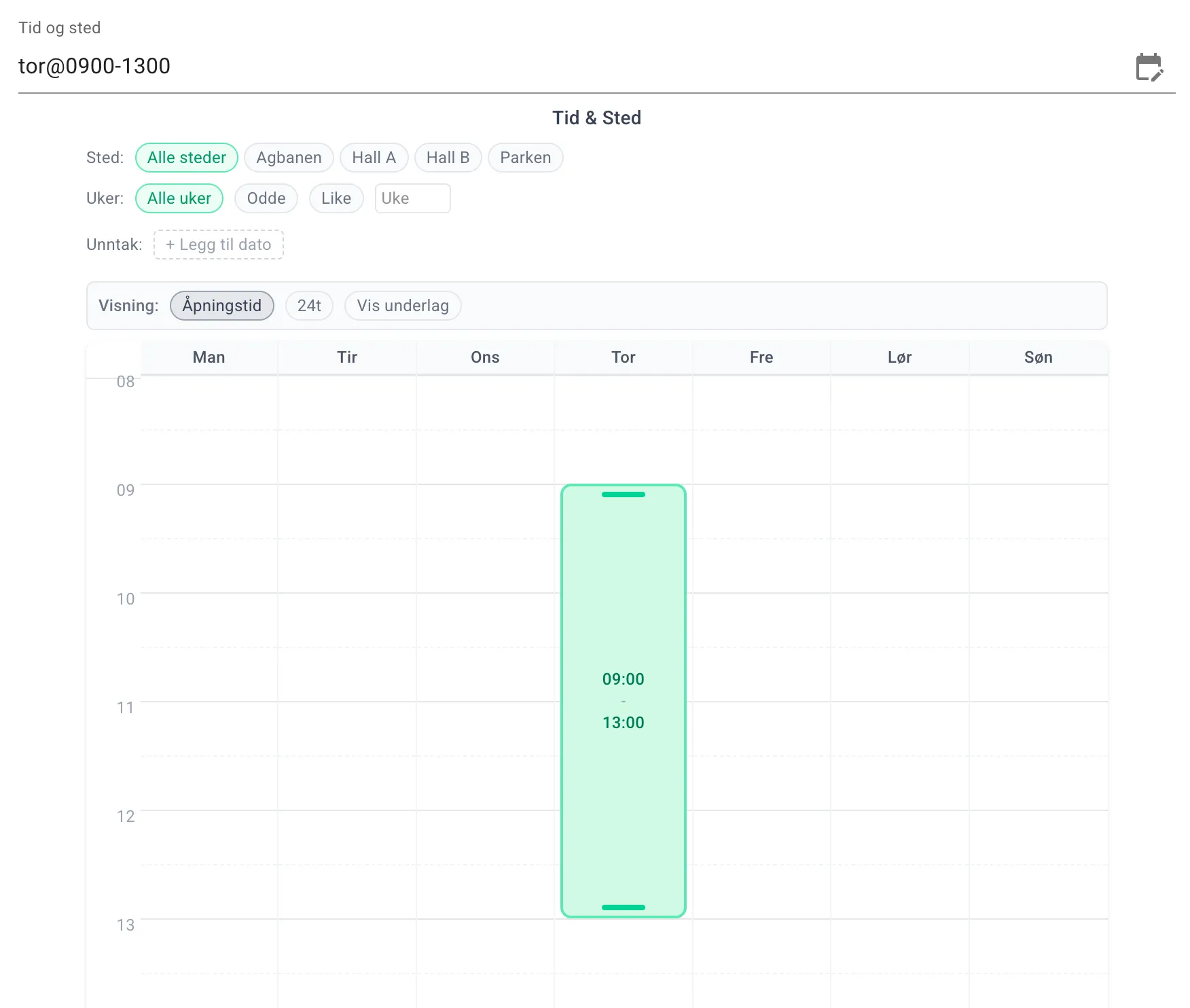Click the Uke number input field
This screenshot has height=1008, width=1190.
tap(412, 198)
